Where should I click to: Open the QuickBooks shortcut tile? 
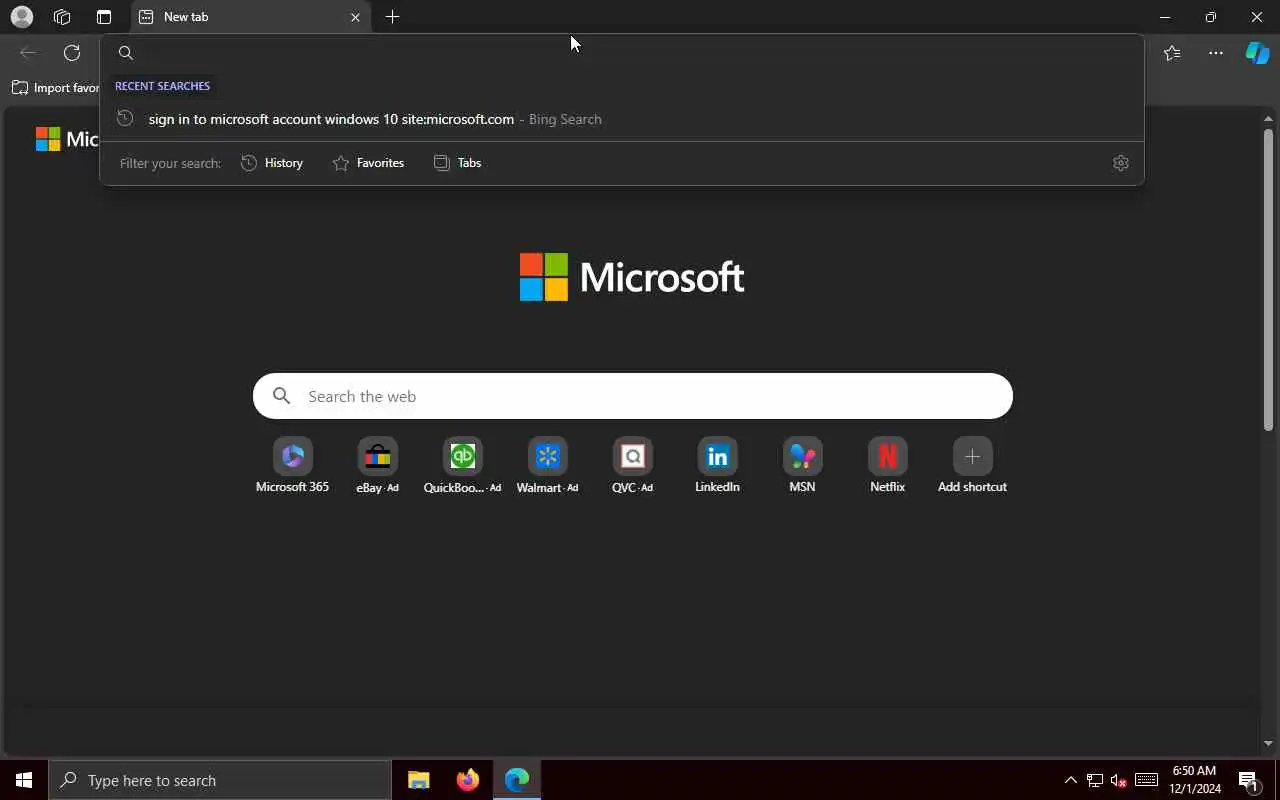click(x=462, y=466)
